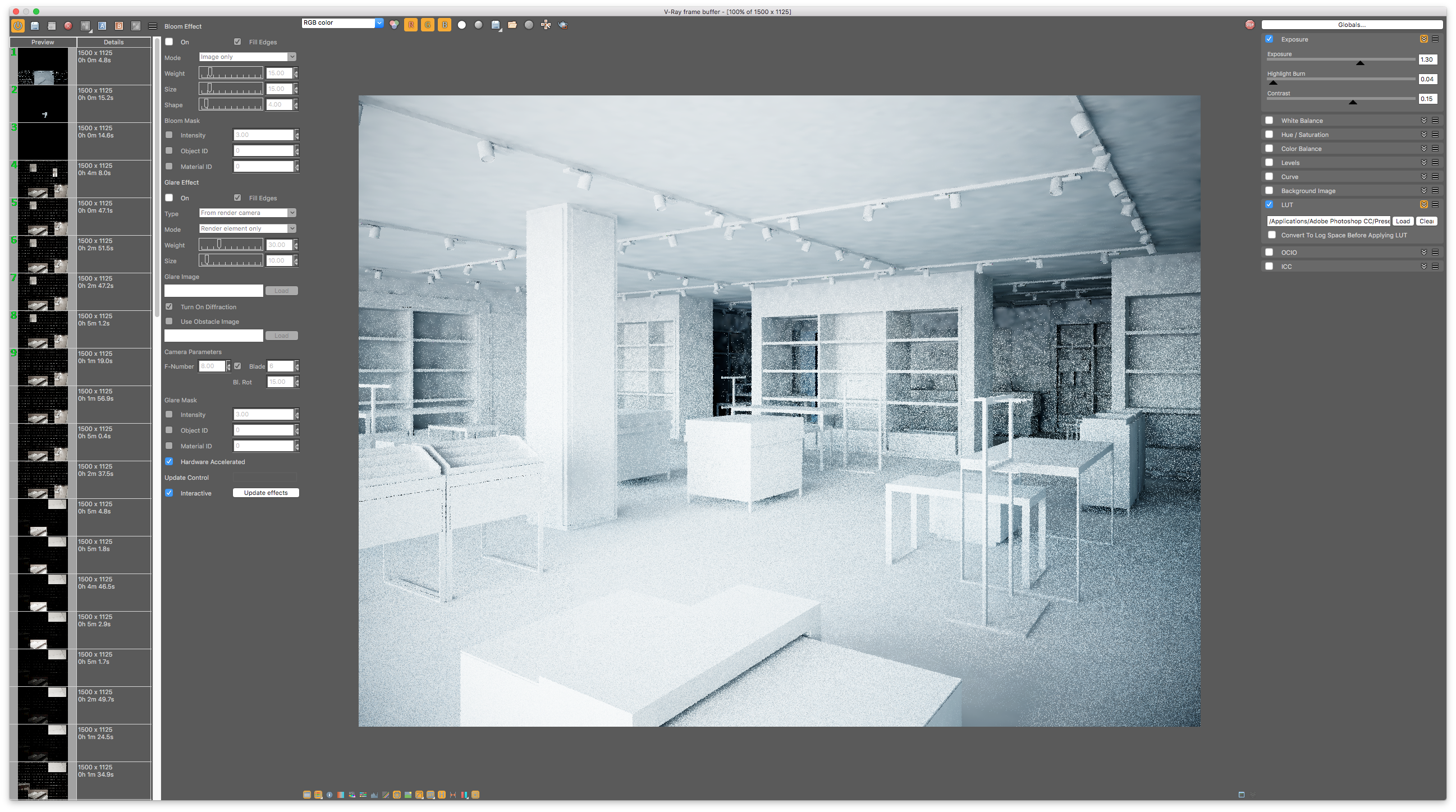
Task: Expand the Curve correction section
Action: [1423, 176]
